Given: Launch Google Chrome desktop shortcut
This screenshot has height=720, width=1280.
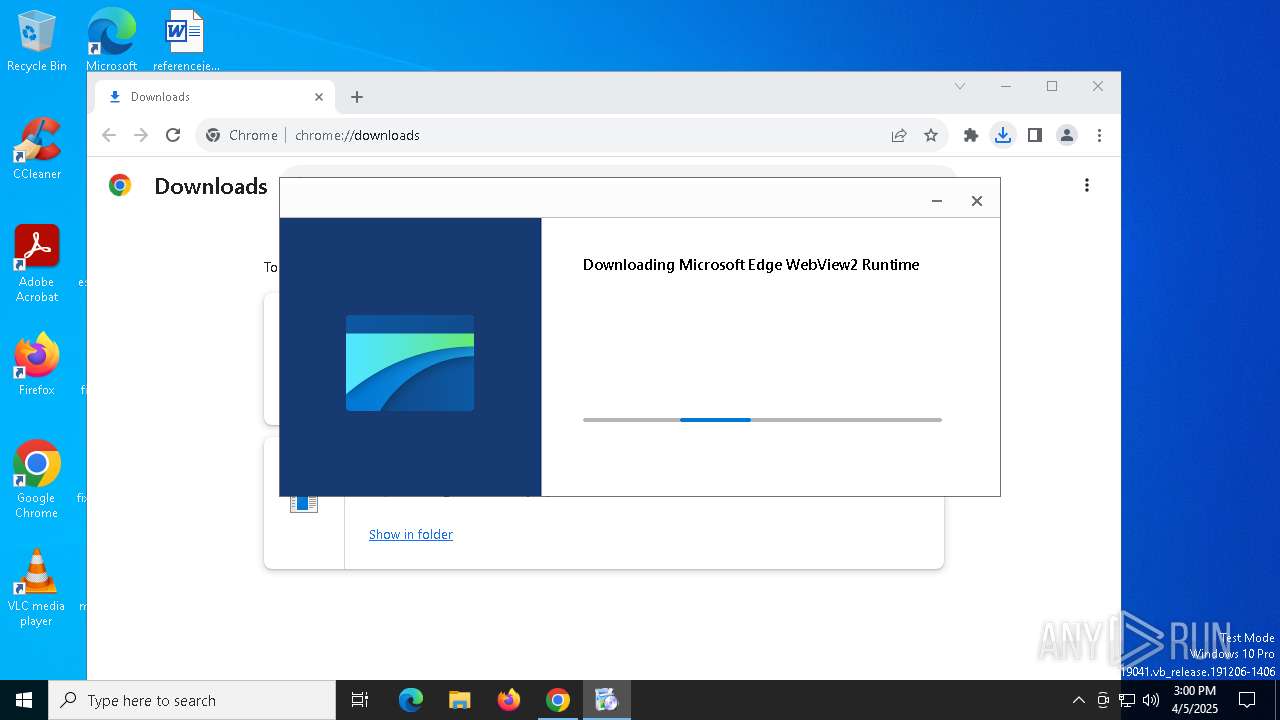Looking at the screenshot, I should point(37,480).
